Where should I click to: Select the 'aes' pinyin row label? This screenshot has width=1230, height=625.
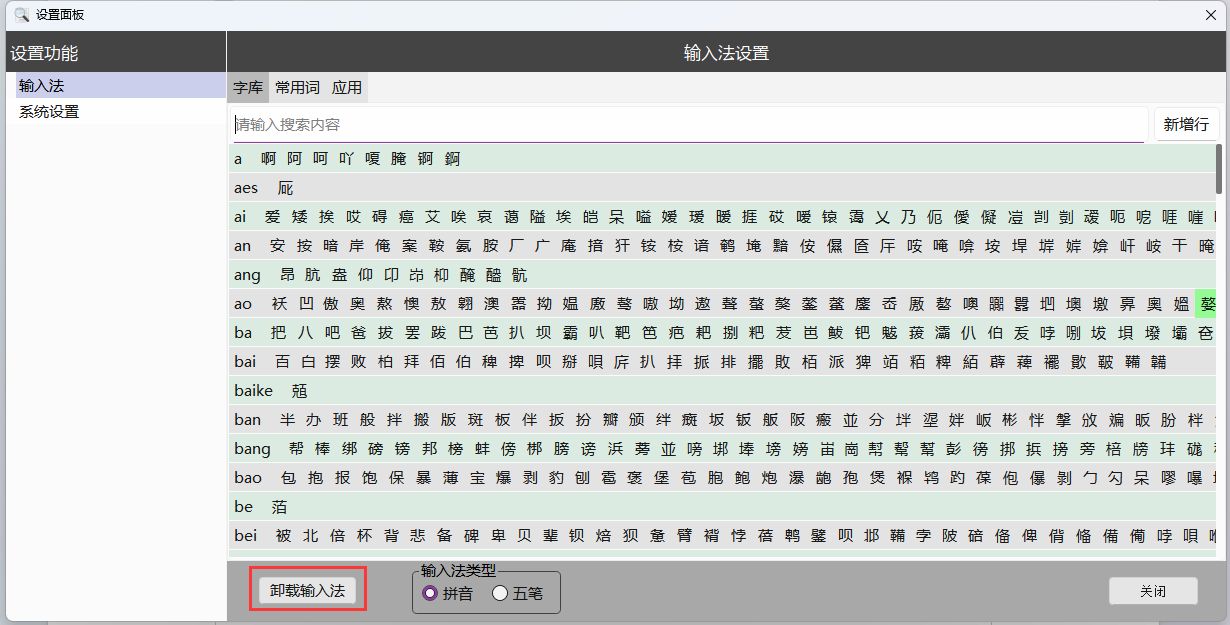pos(246,188)
